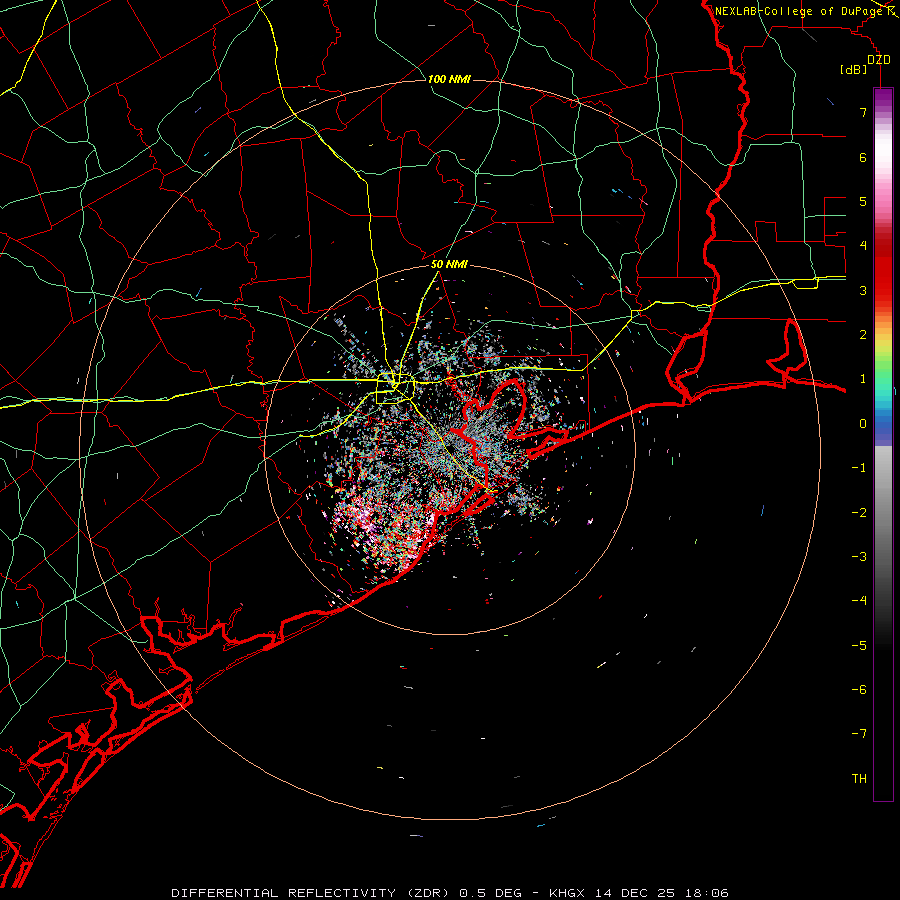This screenshot has width=900, height=900.
Task: Click the 7 tick label on scale
Action: coord(863,112)
